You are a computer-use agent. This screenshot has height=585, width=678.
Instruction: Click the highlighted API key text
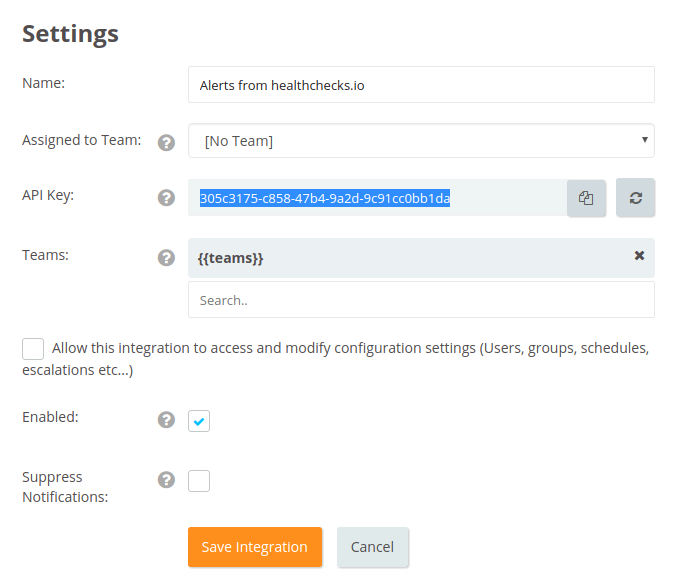(x=324, y=198)
